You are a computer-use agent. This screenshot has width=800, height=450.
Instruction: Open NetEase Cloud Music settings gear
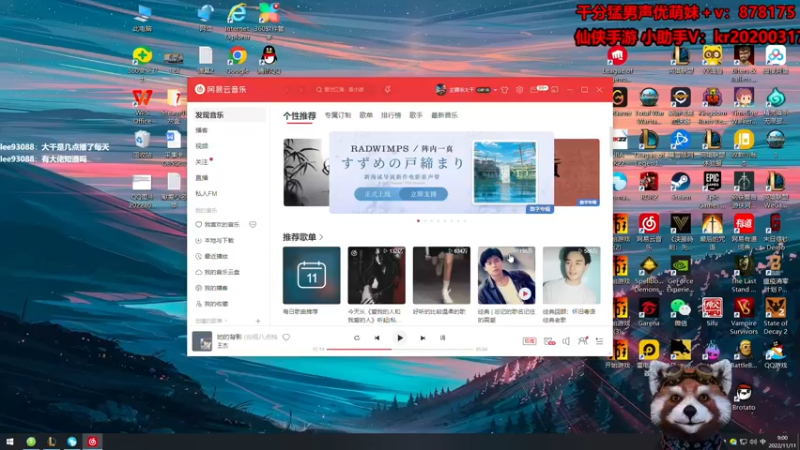click(519, 90)
